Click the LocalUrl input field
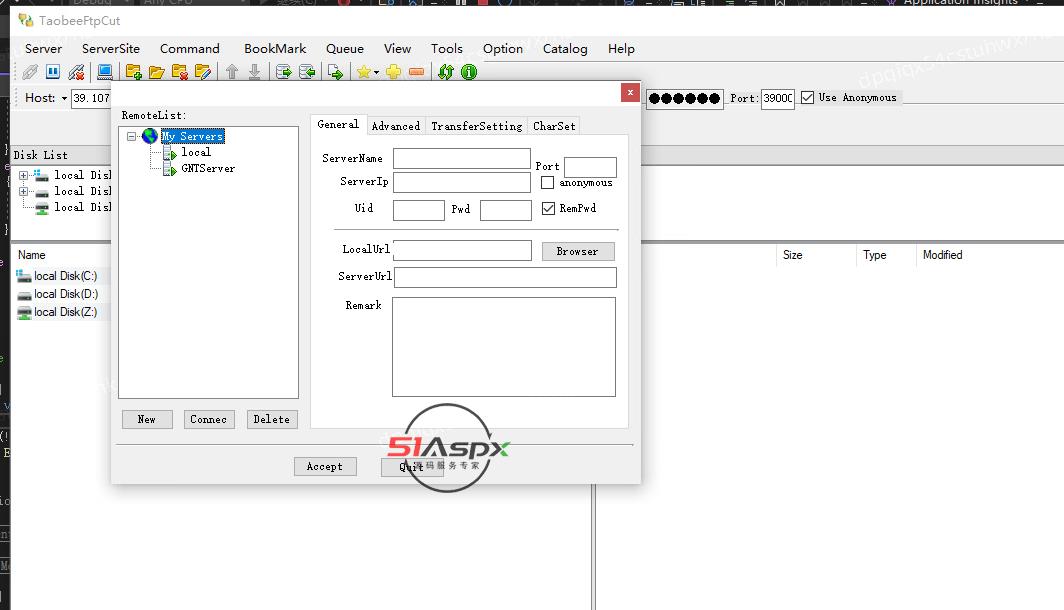Screen dimensions: 1064x610 point(463,250)
